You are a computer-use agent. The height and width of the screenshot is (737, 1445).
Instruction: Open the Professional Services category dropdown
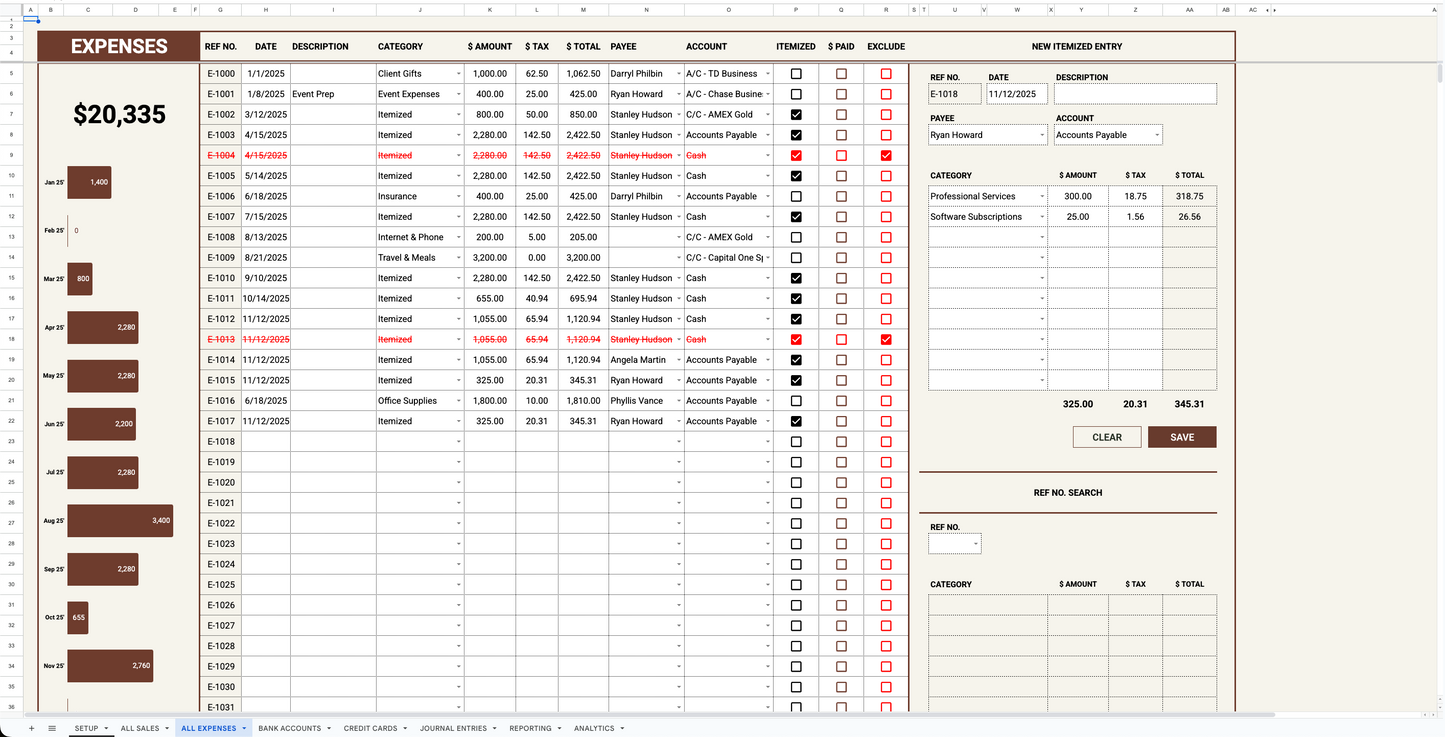point(1040,196)
